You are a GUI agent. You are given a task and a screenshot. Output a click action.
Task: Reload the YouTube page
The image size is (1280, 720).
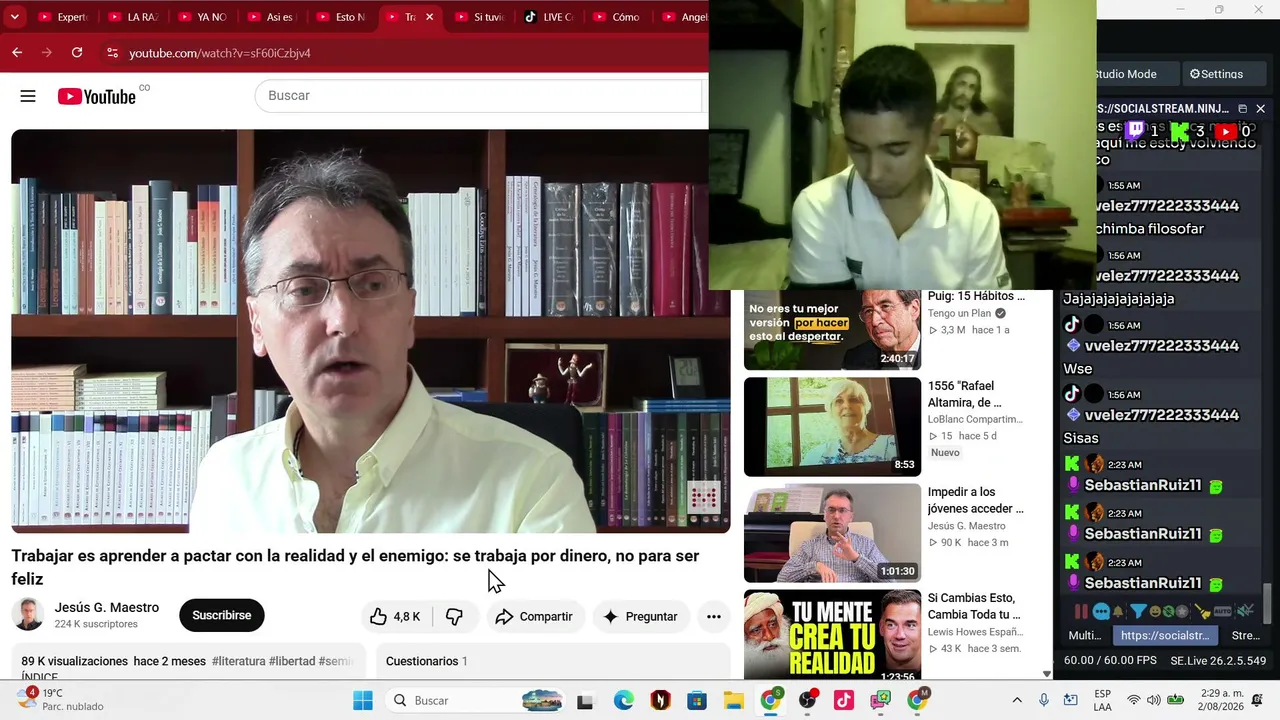[77, 52]
